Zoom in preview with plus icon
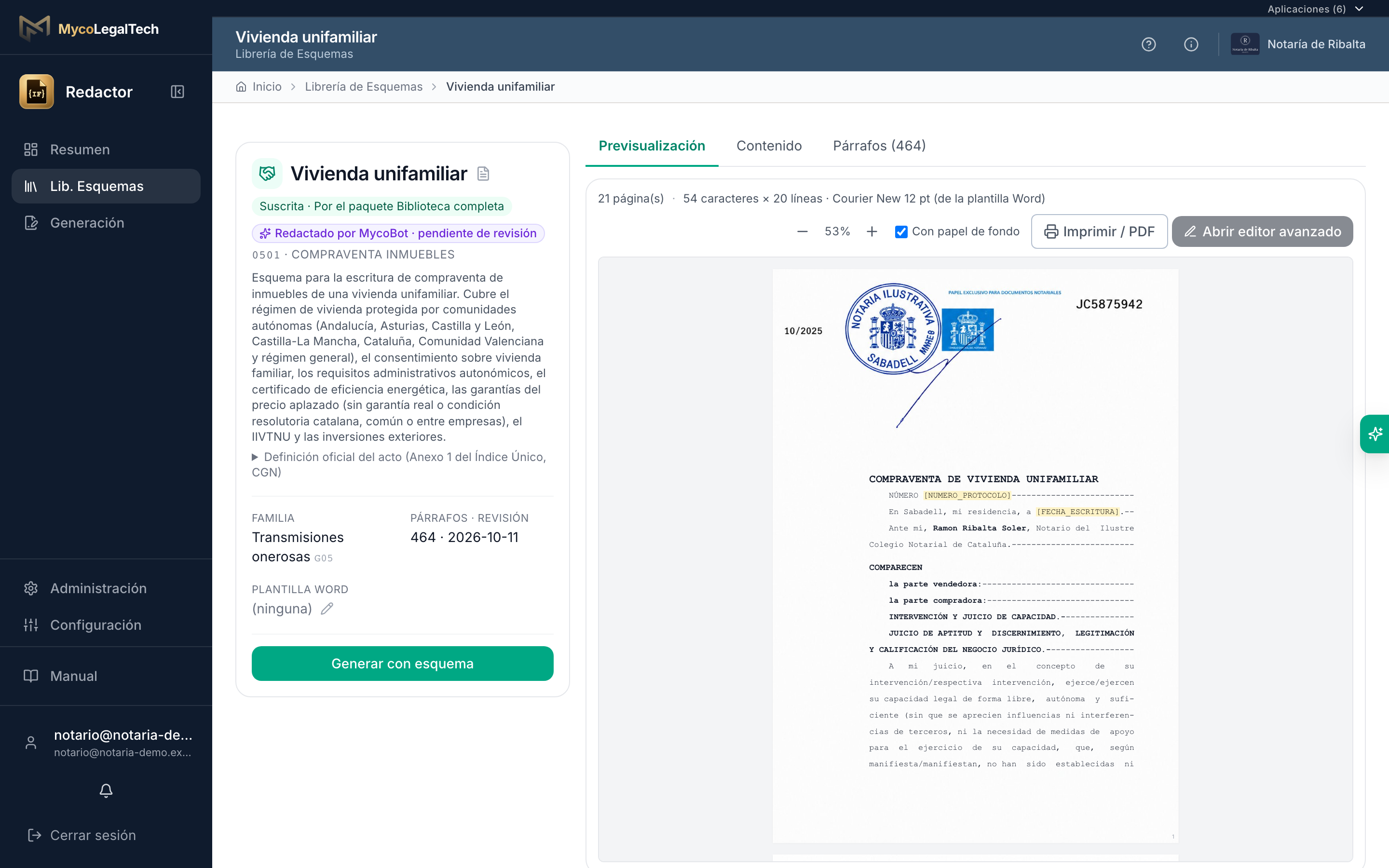 tap(872, 231)
